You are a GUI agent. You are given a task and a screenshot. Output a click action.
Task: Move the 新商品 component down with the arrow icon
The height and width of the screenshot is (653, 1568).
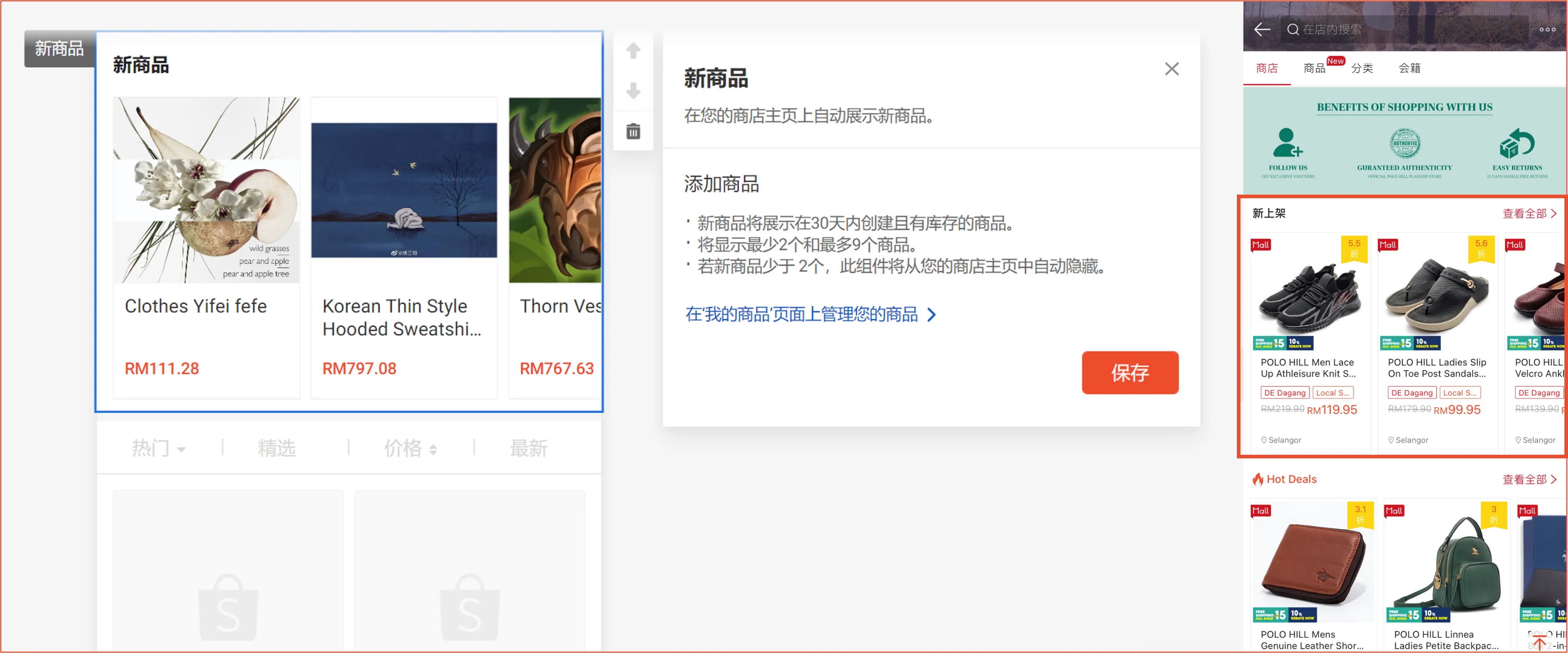pyautogui.click(x=633, y=91)
